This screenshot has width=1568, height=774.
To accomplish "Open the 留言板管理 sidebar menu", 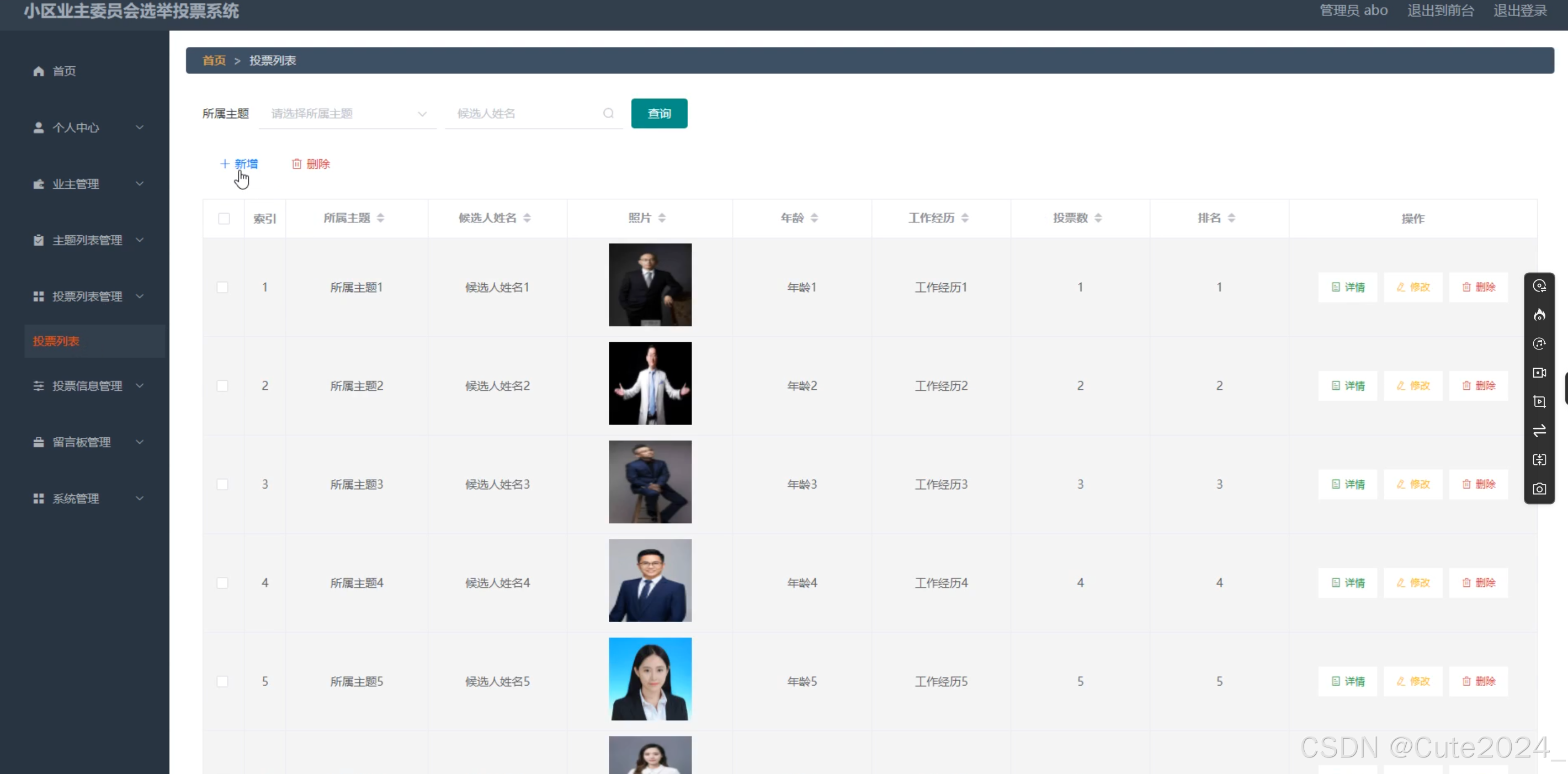I will coord(84,442).
